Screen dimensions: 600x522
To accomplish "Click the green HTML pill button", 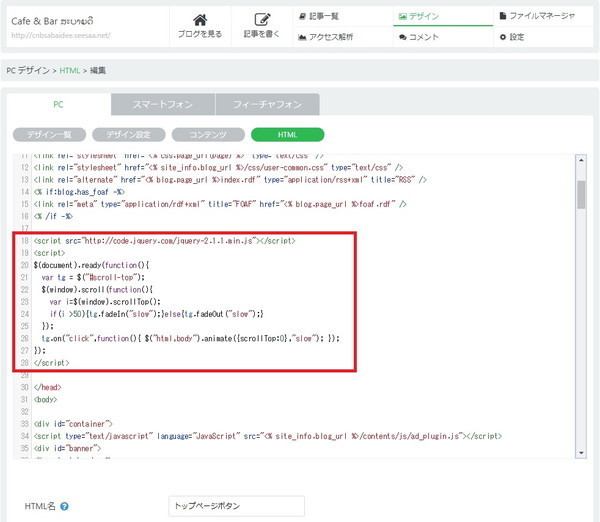I will pyautogui.click(x=287, y=135).
